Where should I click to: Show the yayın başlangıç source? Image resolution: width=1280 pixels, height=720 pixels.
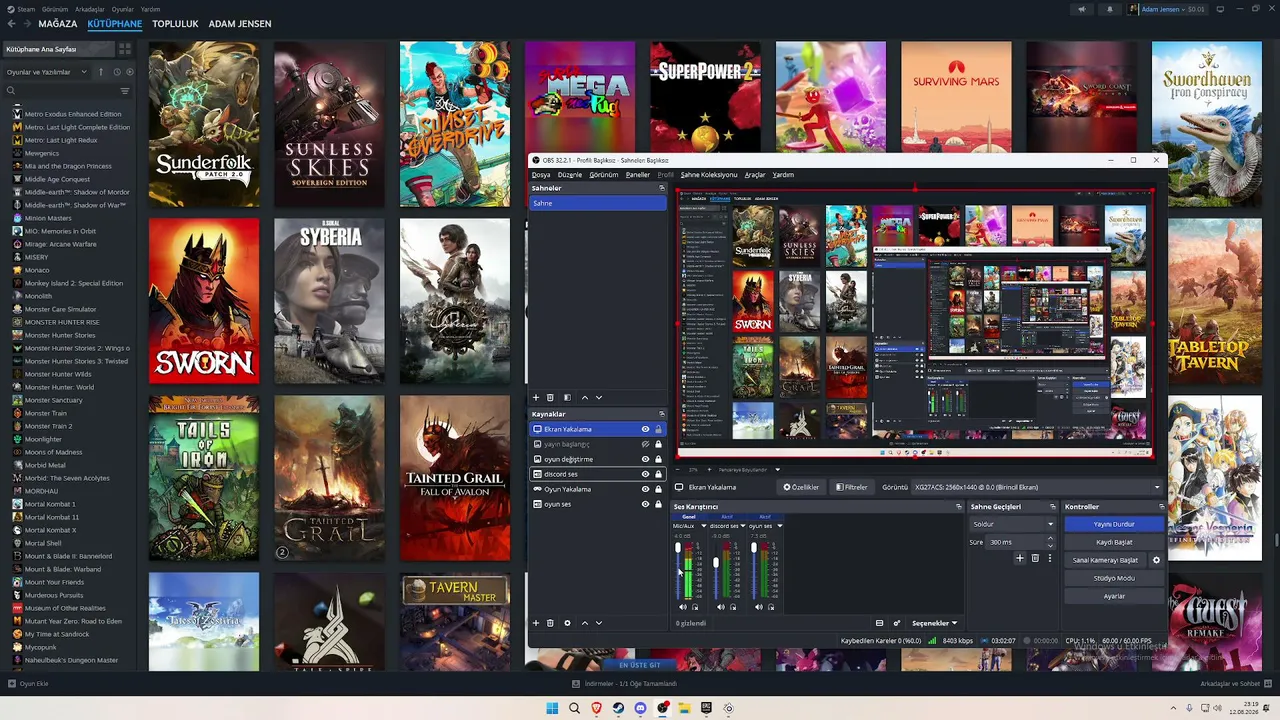tap(645, 444)
